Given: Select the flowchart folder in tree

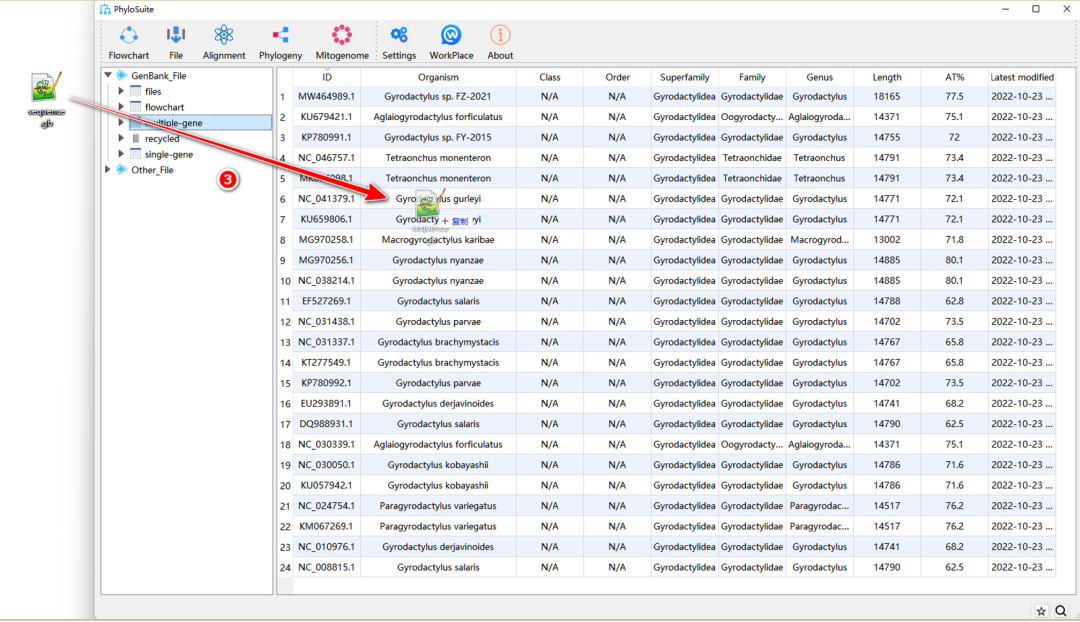Looking at the screenshot, I should [165, 107].
